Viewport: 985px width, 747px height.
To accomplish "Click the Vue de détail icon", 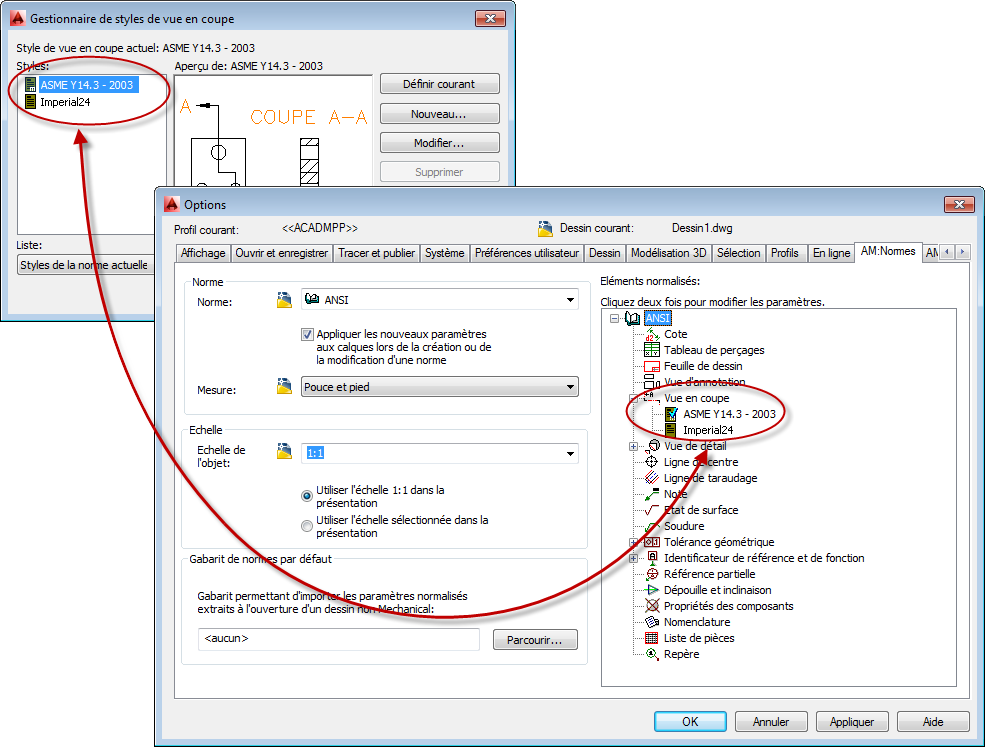I will tap(653, 446).
